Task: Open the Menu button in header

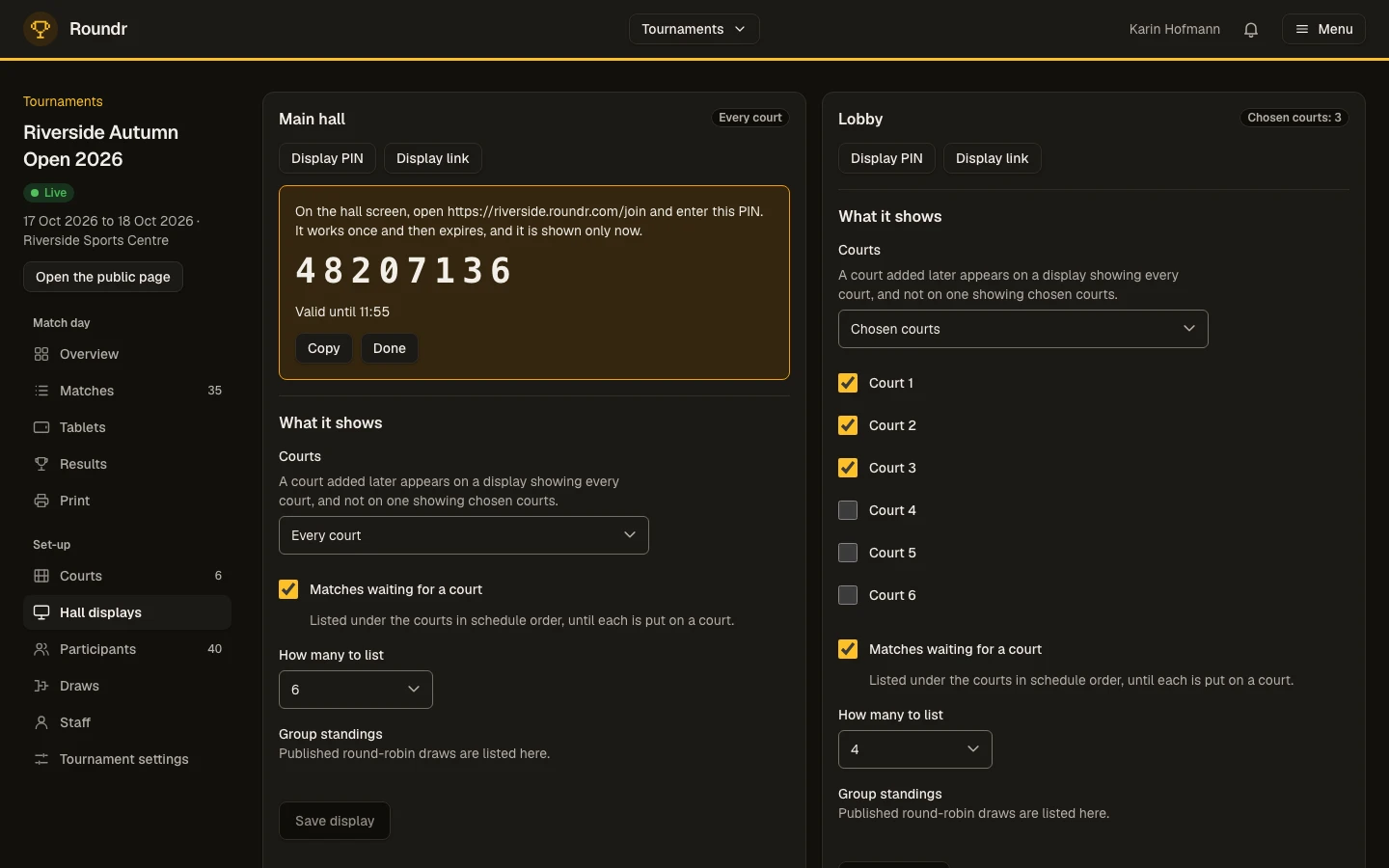Action: click(x=1323, y=29)
